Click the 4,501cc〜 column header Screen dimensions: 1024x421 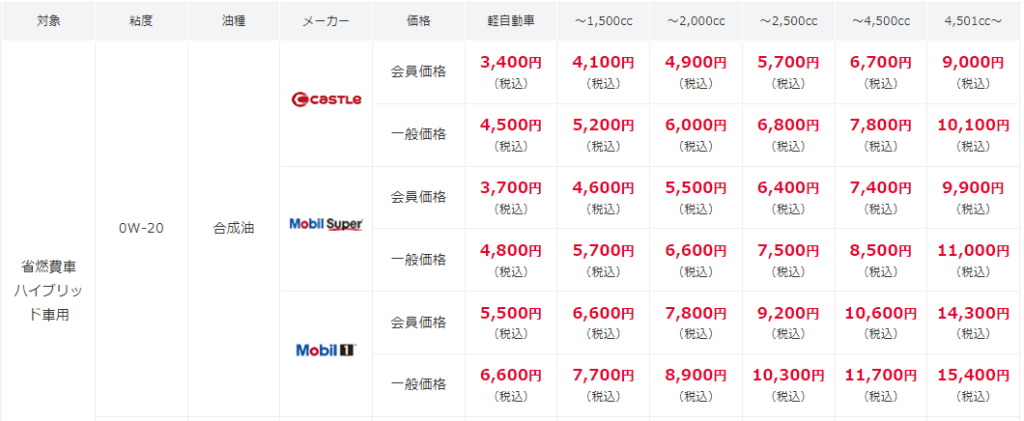pyautogui.click(x=973, y=21)
